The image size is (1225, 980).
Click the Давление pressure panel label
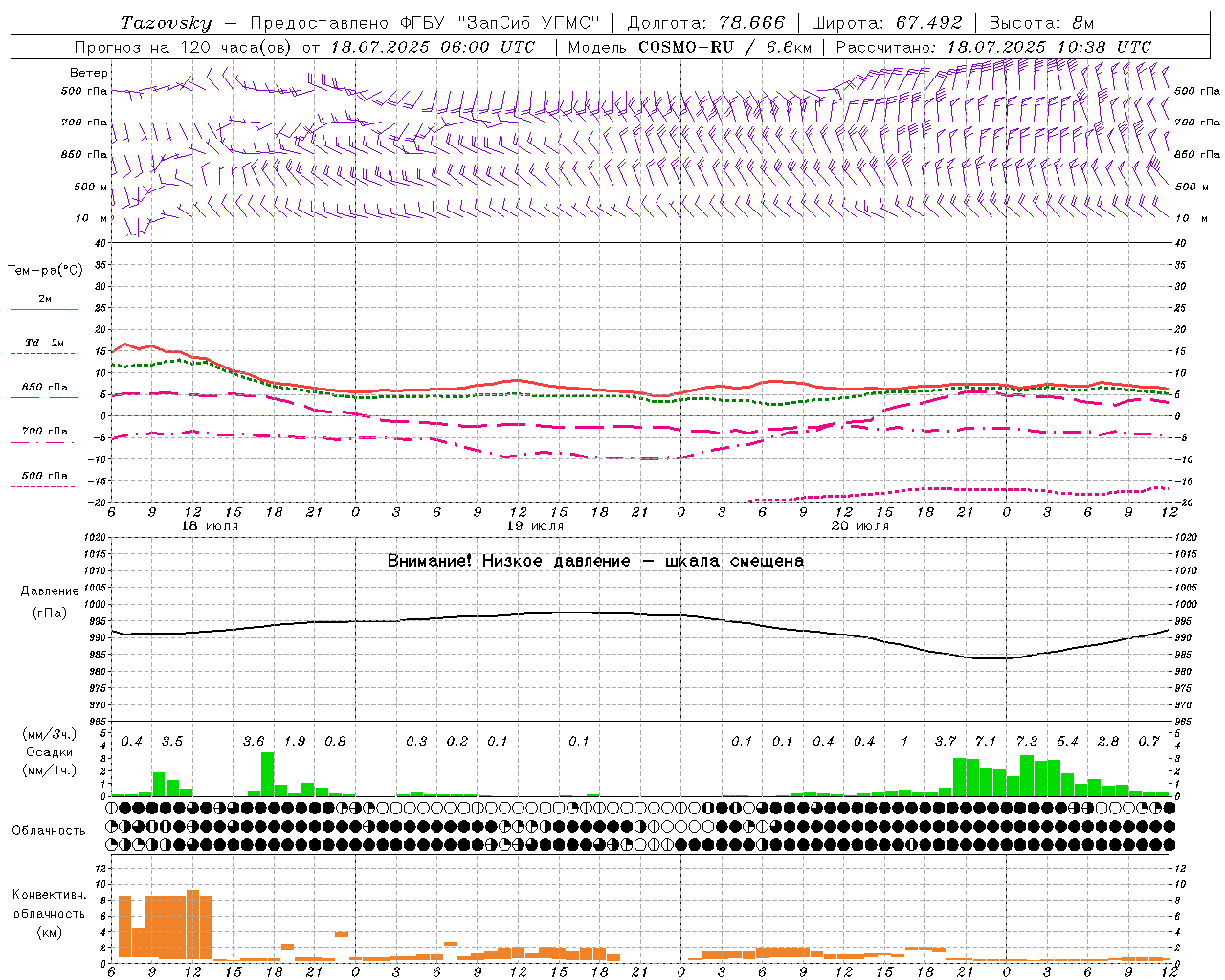click(x=50, y=591)
